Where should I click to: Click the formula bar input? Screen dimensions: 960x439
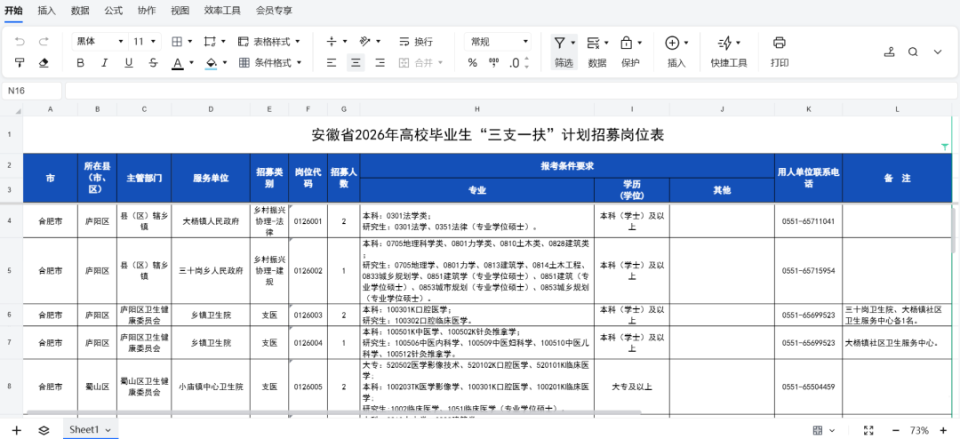tap(511, 91)
